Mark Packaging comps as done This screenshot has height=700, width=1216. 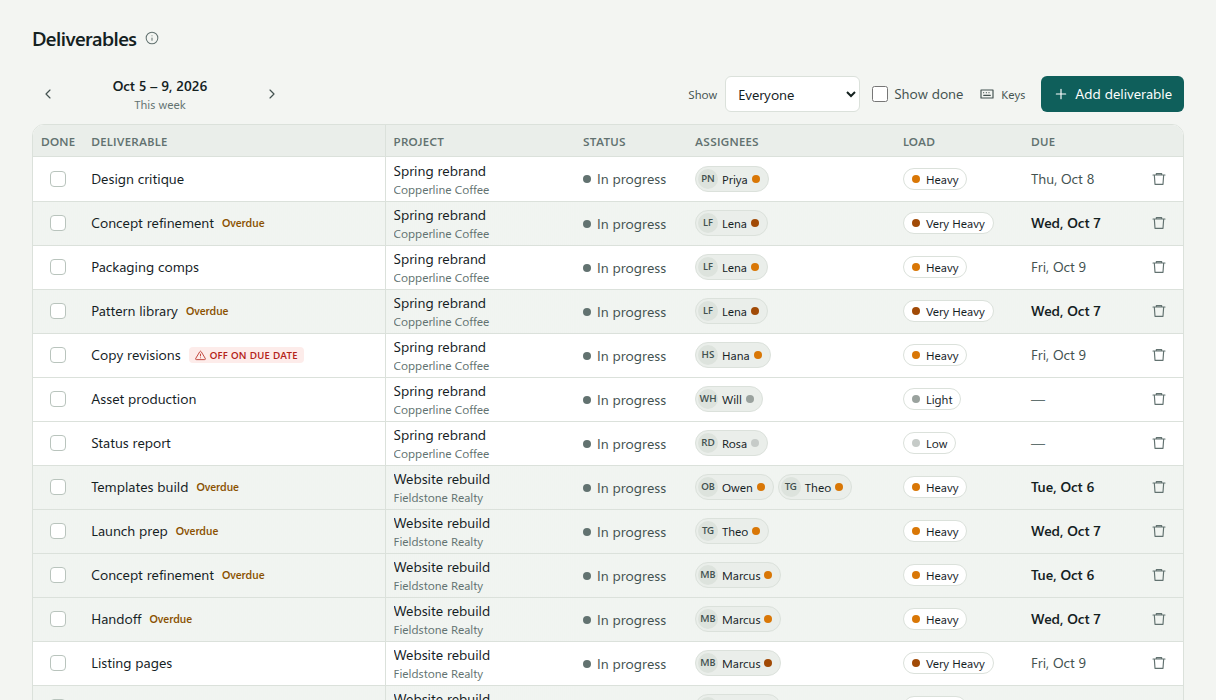coord(58,267)
